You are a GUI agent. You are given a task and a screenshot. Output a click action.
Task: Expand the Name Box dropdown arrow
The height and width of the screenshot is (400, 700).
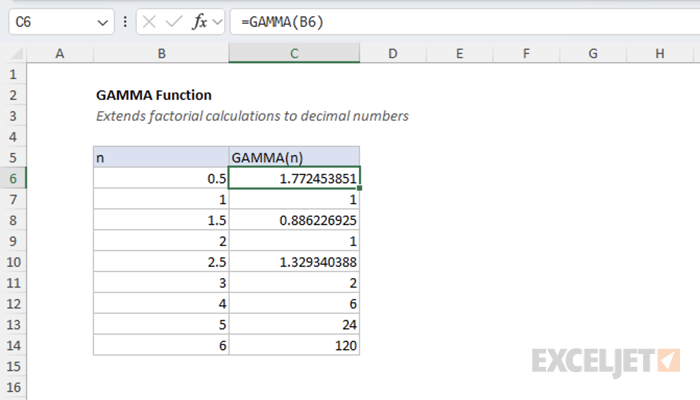click(103, 22)
